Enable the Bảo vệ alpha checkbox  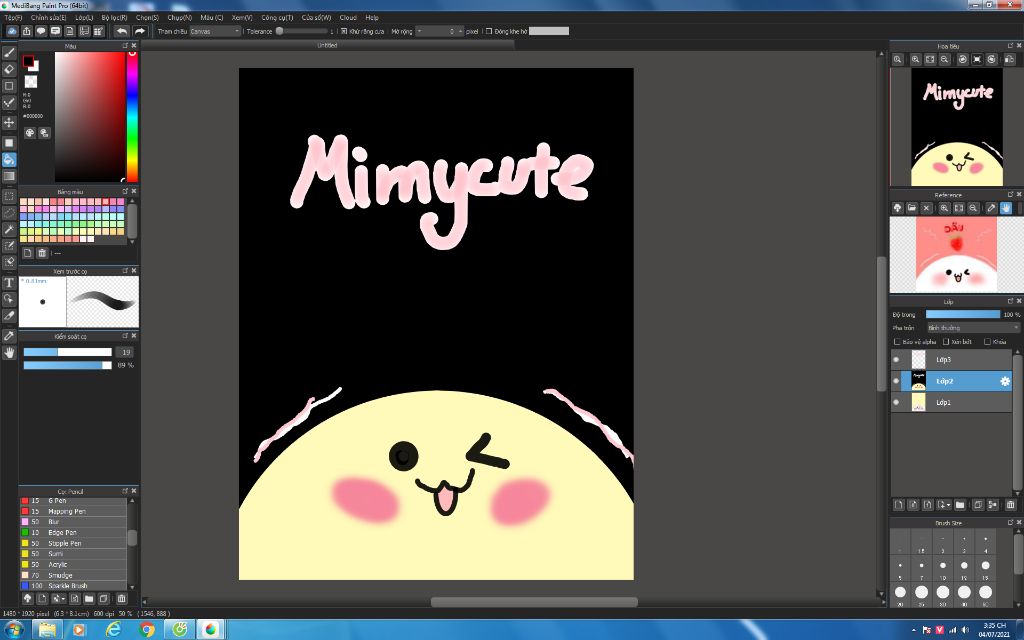pos(897,342)
